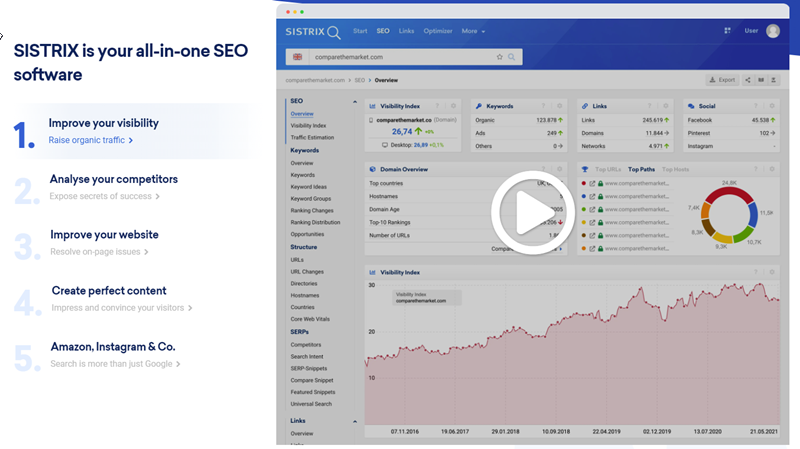The image size is (800, 449).
Task: Open the 'Raise organic traffic' link
Action: pyautogui.click(x=90, y=141)
